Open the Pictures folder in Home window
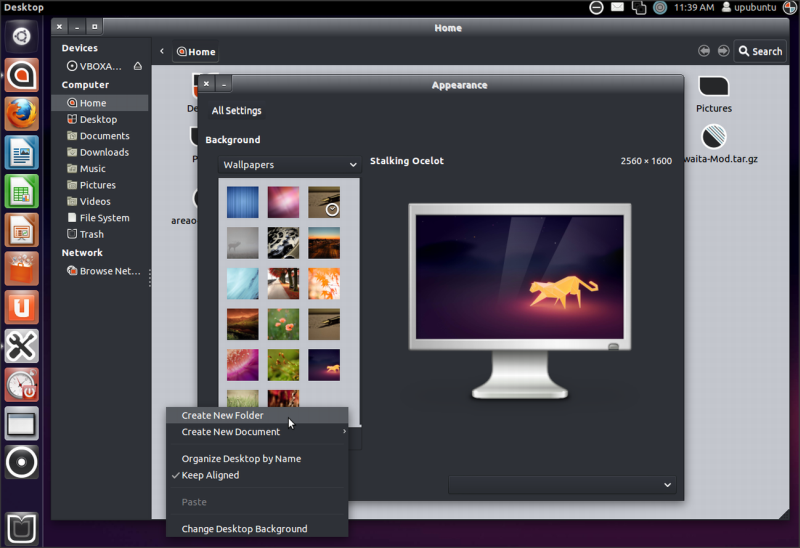 [x=714, y=95]
